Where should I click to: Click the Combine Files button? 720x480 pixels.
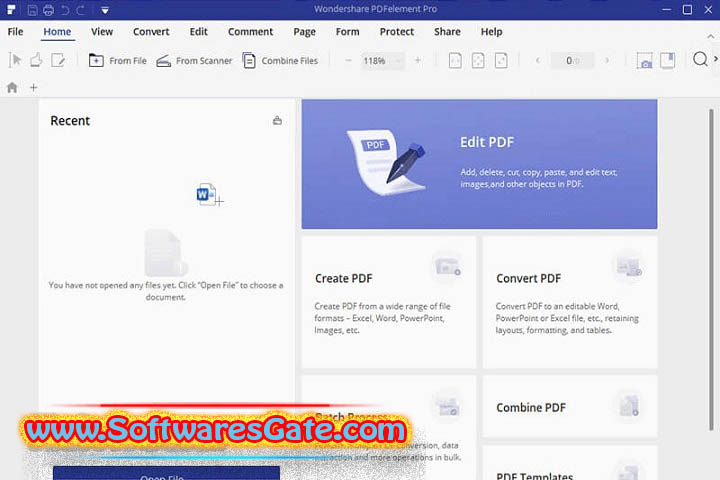click(280, 61)
